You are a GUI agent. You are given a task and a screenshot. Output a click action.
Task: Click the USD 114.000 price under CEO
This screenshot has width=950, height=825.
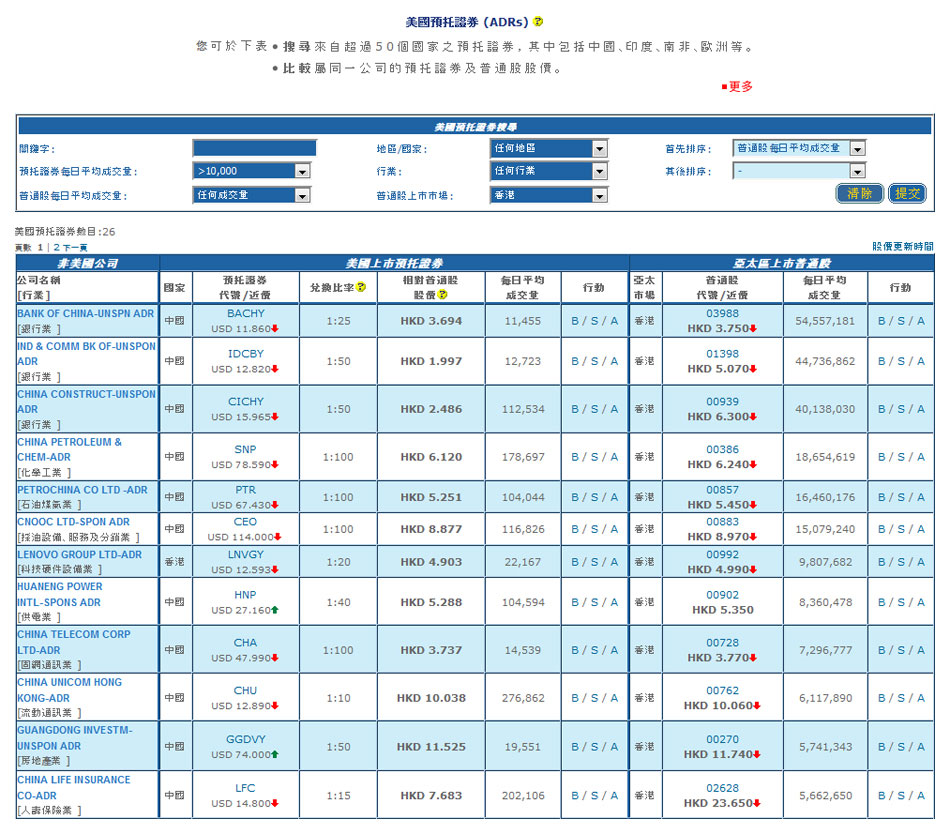click(241, 537)
